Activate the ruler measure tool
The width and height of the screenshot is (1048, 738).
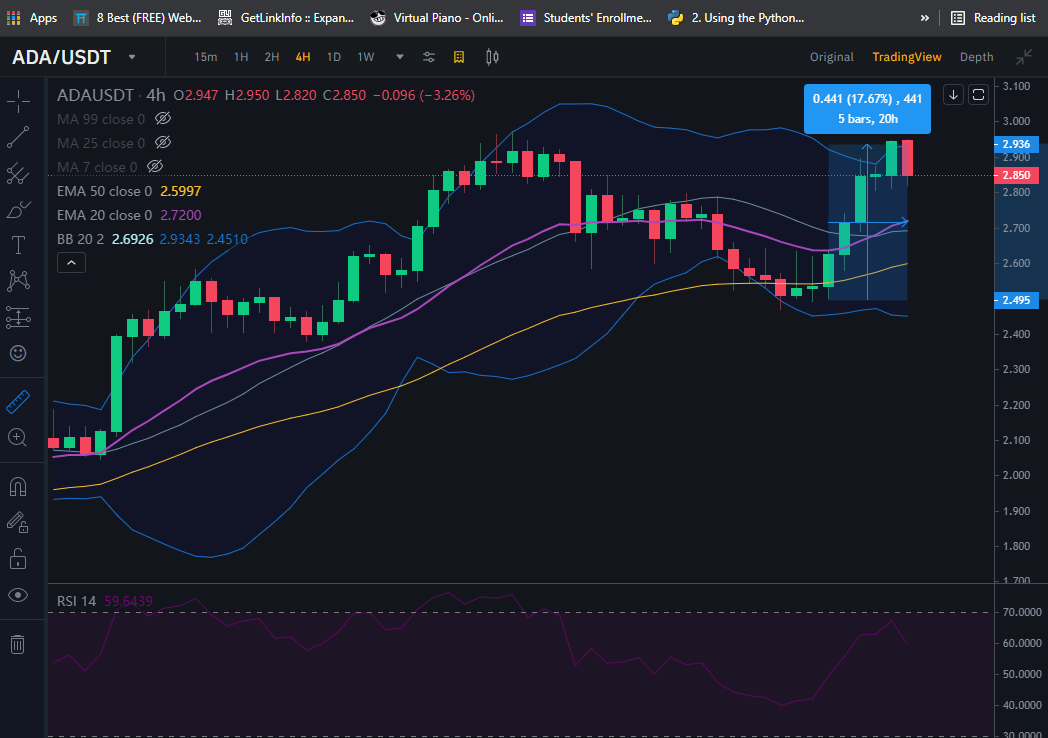(18, 401)
